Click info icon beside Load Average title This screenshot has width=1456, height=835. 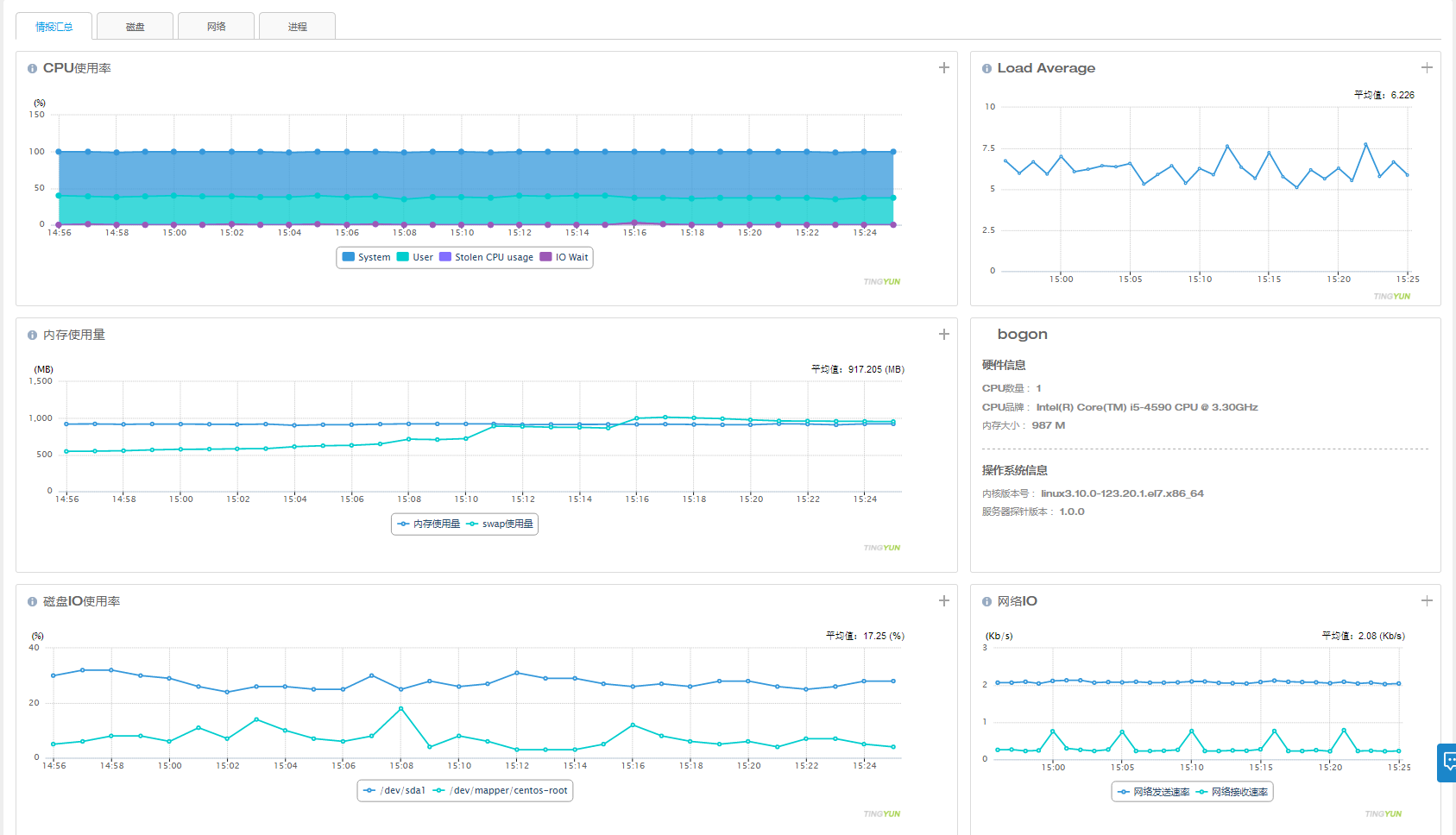click(986, 68)
